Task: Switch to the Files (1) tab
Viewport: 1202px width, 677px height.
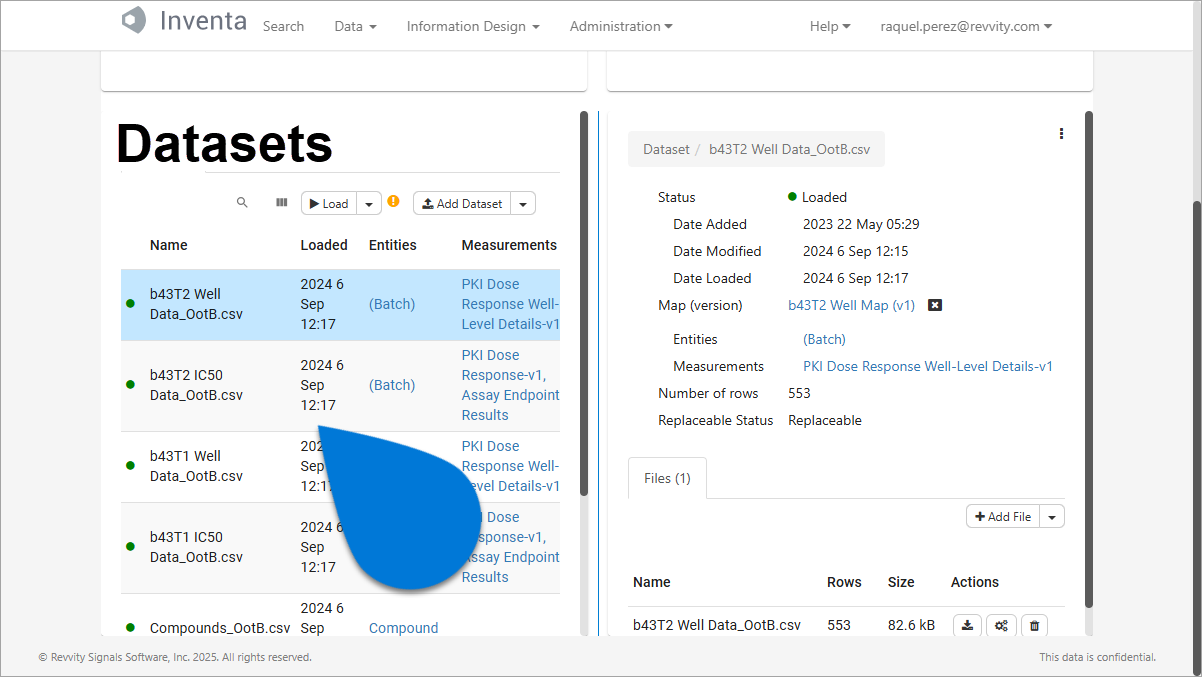Action: pos(666,477)
